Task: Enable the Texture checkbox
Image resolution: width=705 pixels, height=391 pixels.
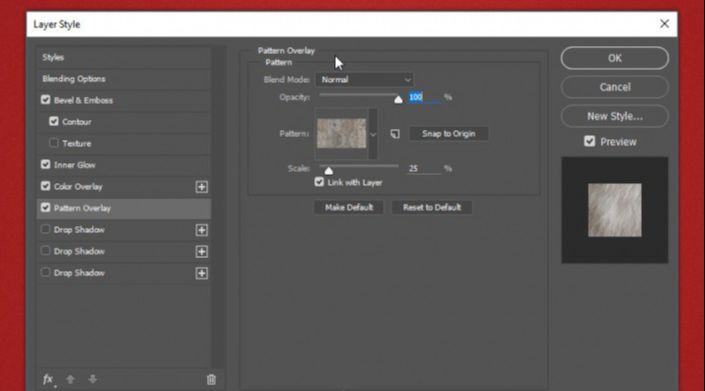Action: pos(54,143)
